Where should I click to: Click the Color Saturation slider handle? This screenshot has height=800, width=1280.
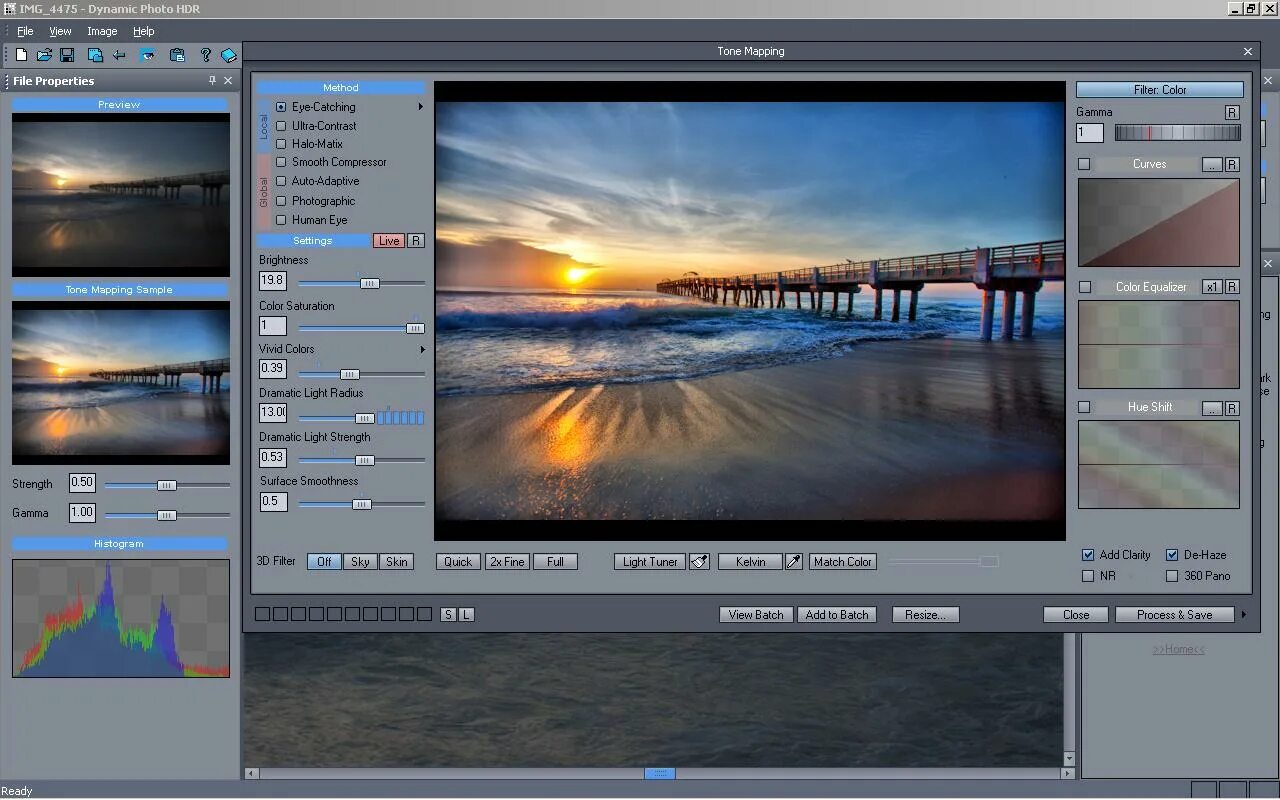415,328
